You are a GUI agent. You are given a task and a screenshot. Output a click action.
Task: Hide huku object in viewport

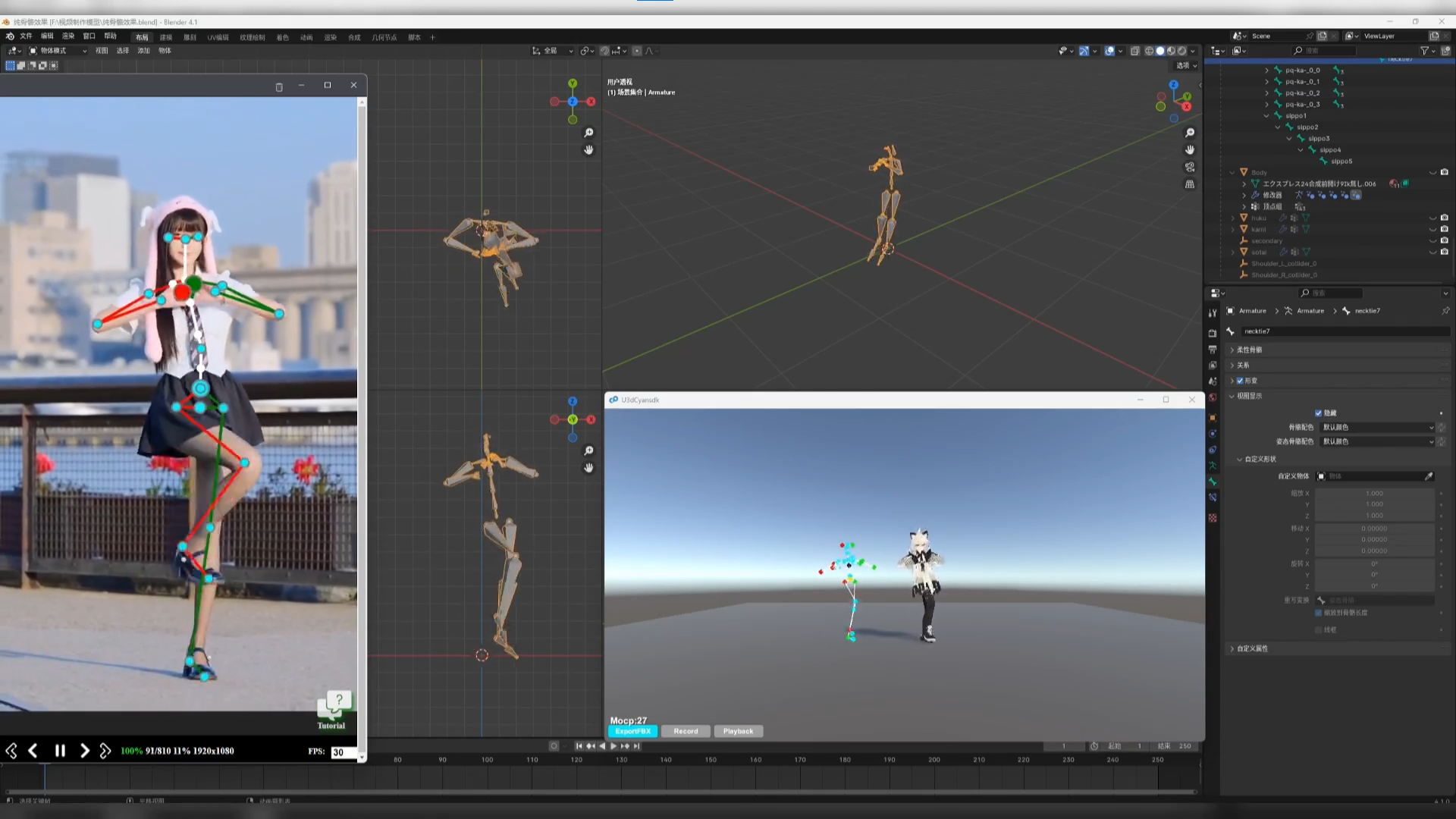pyautogui.click(x=1432, y=218)
